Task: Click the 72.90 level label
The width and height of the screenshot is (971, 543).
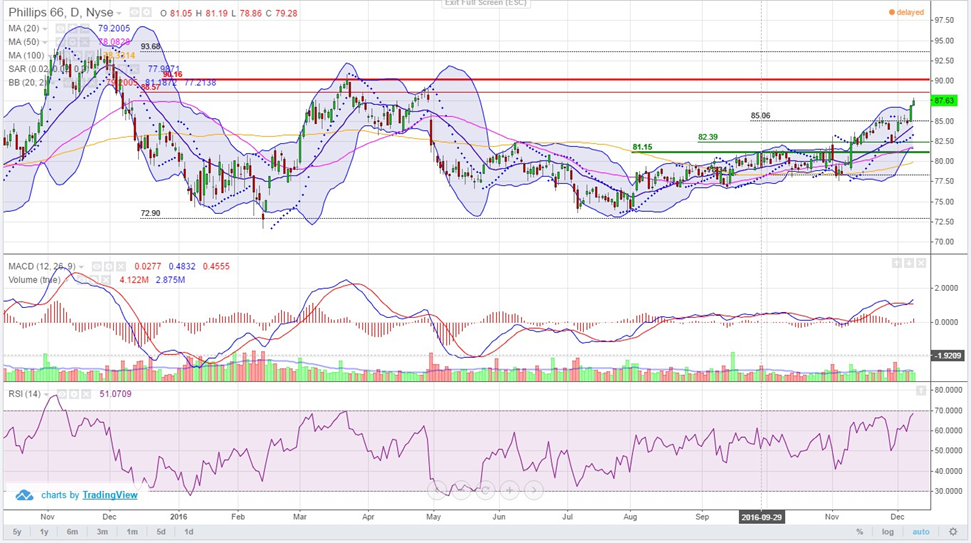Action: coord(150,213)
